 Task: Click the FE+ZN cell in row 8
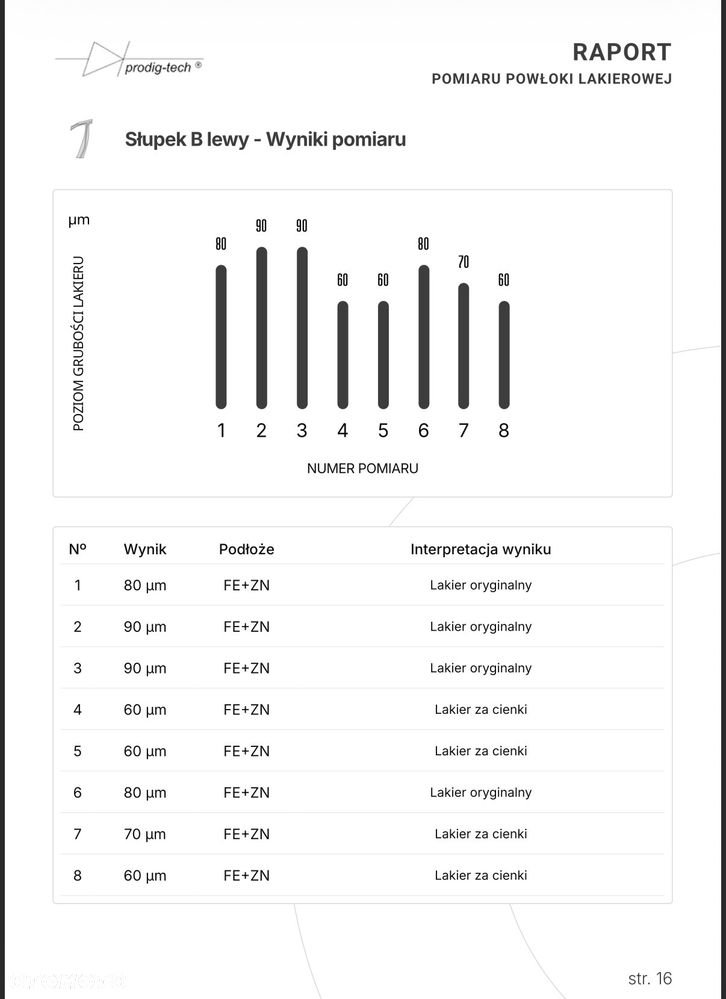click(246, 875)
